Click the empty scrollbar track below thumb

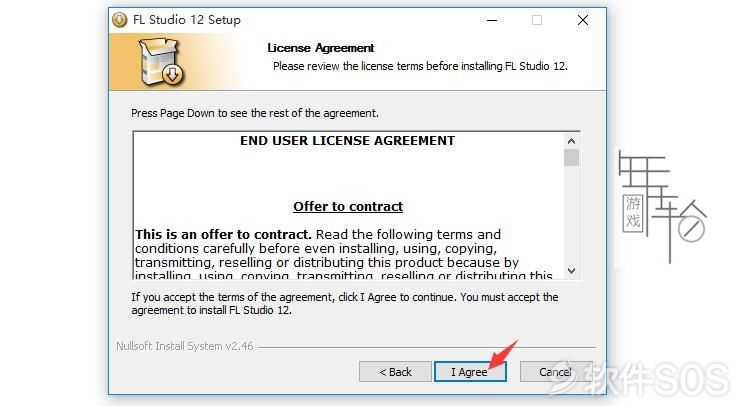coord(571,215)
